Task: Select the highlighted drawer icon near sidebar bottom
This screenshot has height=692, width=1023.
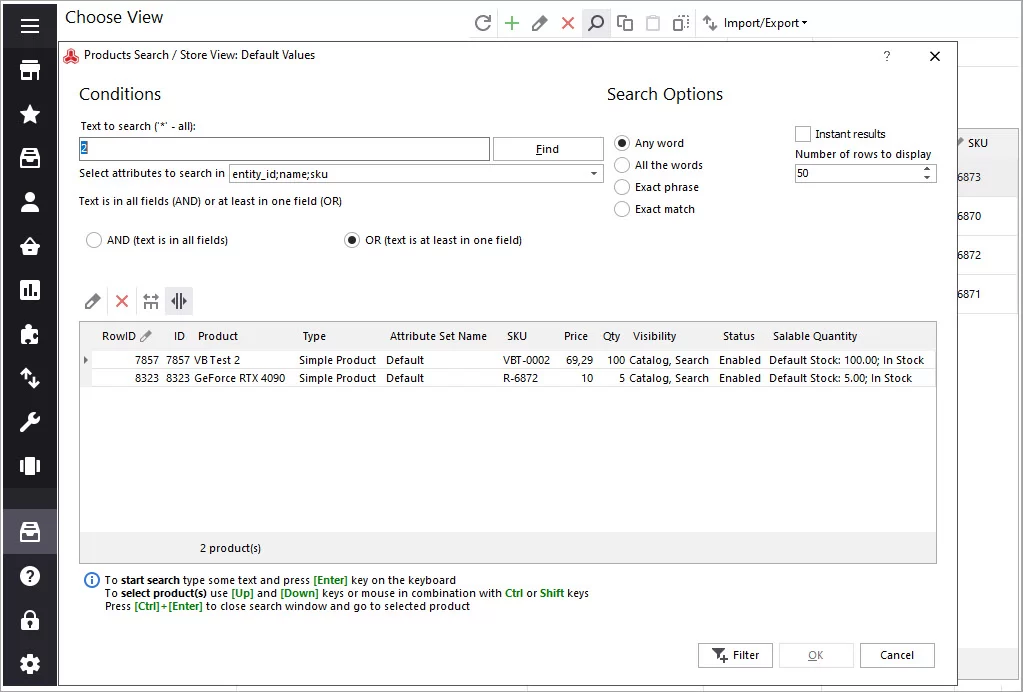Action: (29, 532)
